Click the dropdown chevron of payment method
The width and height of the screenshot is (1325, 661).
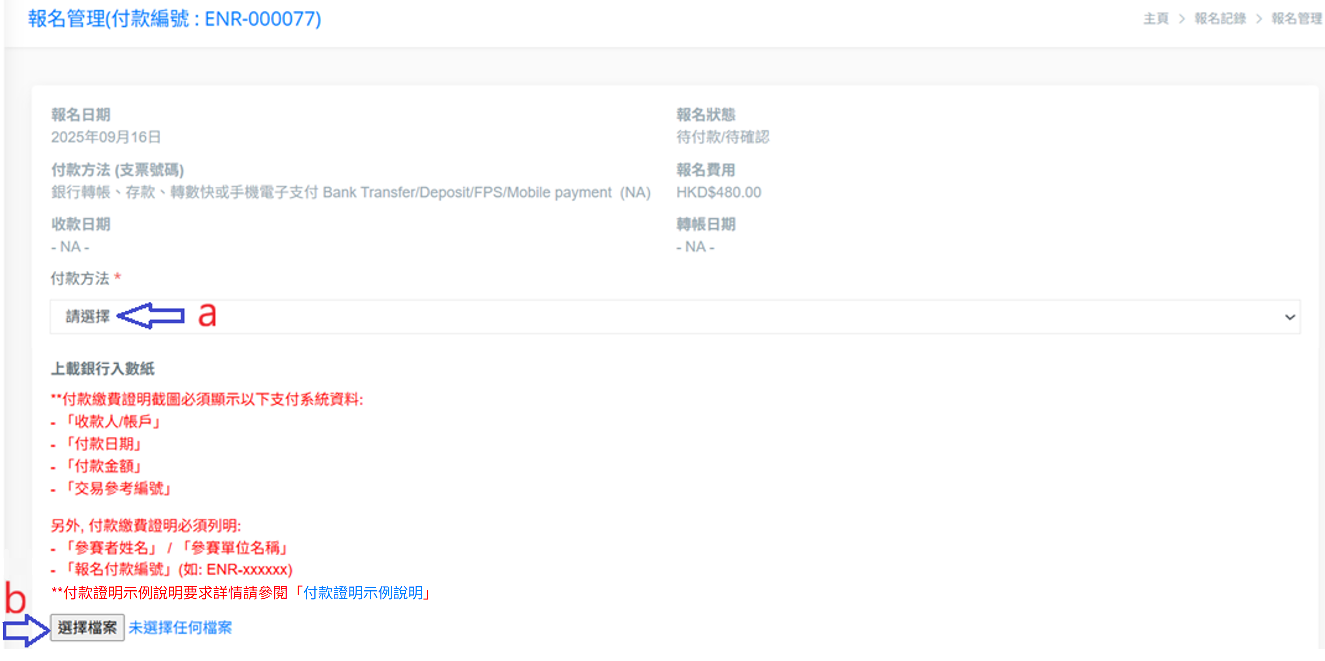[1290, 317]
